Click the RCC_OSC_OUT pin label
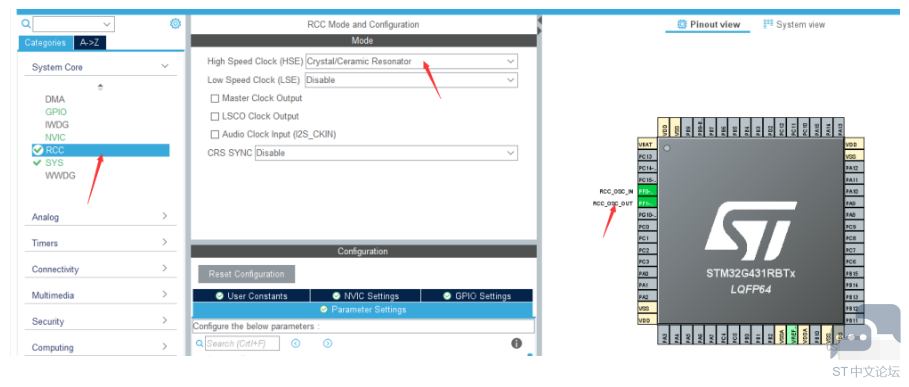 [x=613, y=203]
